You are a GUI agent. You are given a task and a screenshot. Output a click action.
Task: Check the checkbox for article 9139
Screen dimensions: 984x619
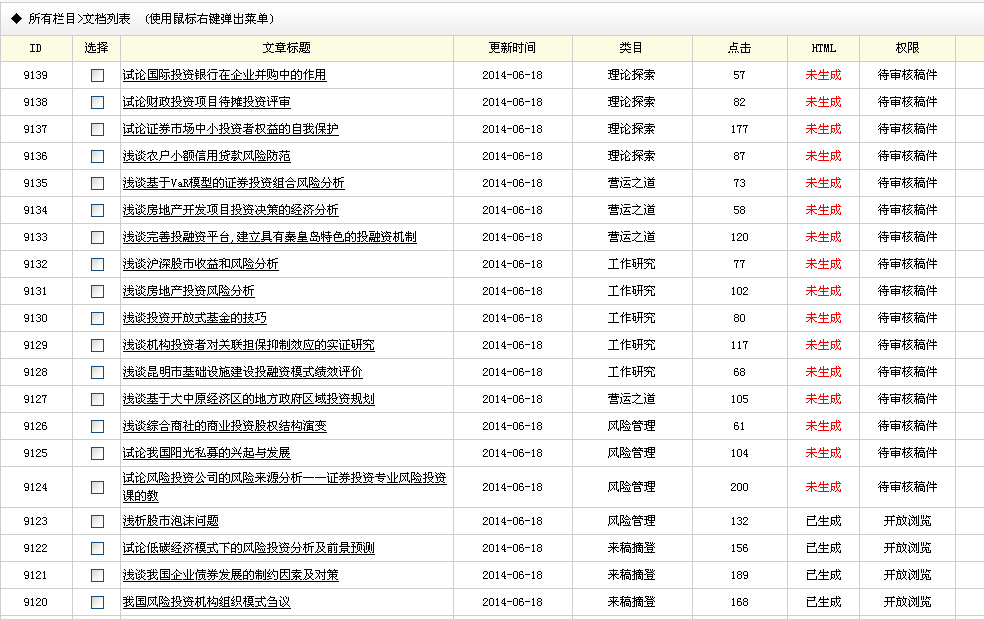(x=97, y=75)
